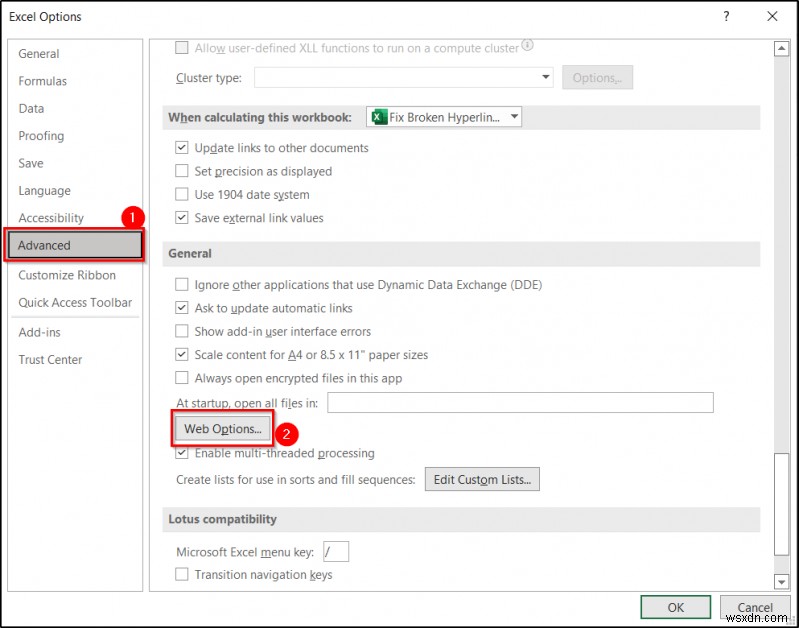
Task: Confirm settings with the OK button
Action: [x=676, y=607]
